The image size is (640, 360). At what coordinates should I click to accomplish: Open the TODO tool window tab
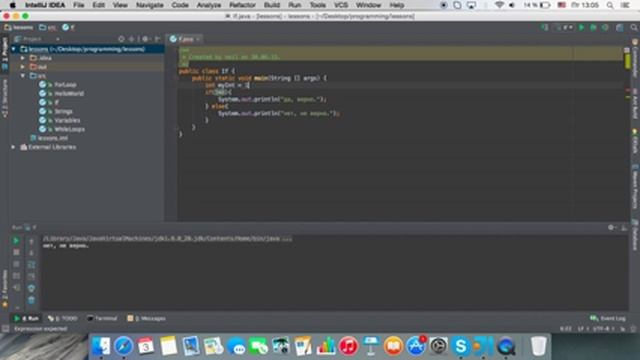tap(62, 318)
